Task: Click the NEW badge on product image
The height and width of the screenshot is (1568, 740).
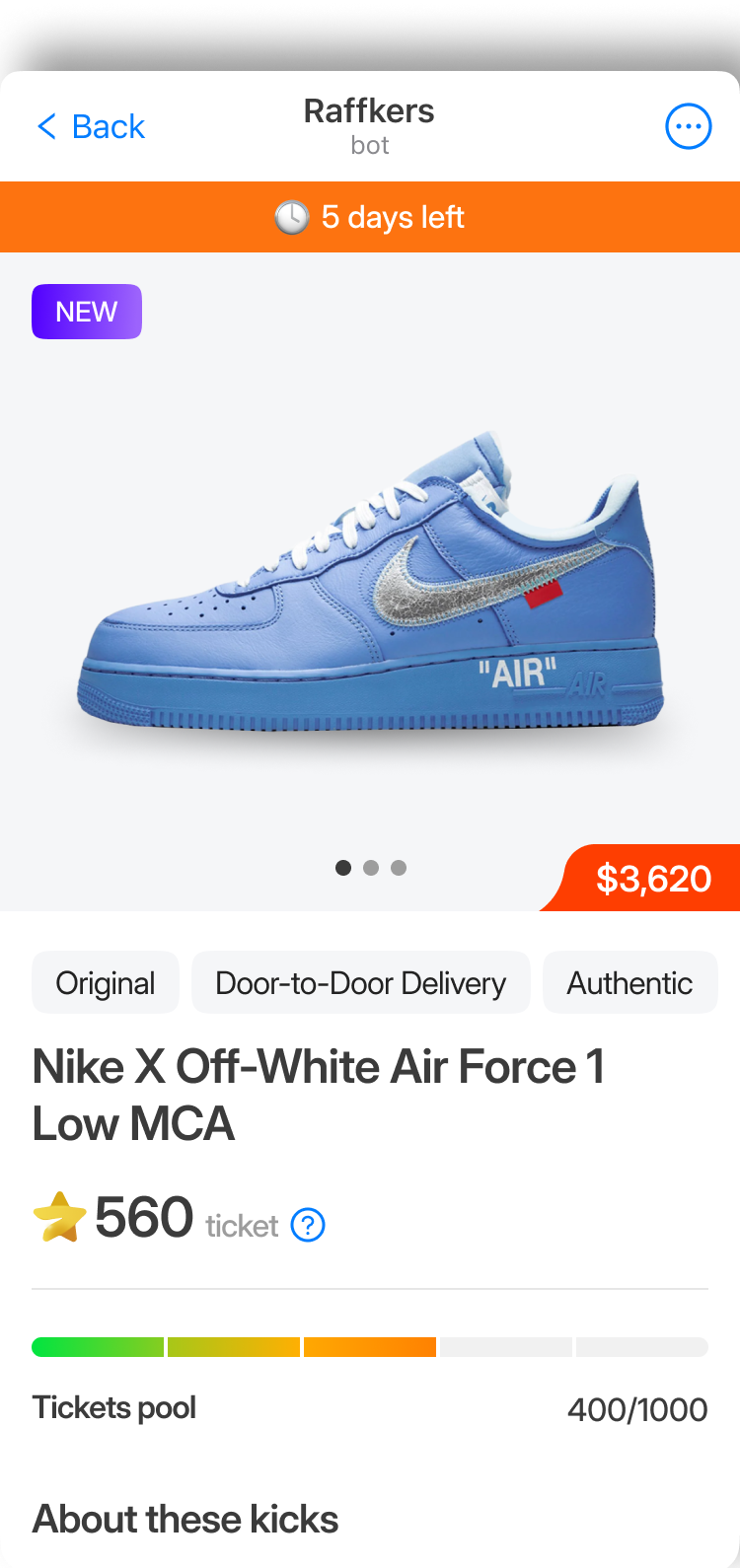Action: tap(87, 312)
